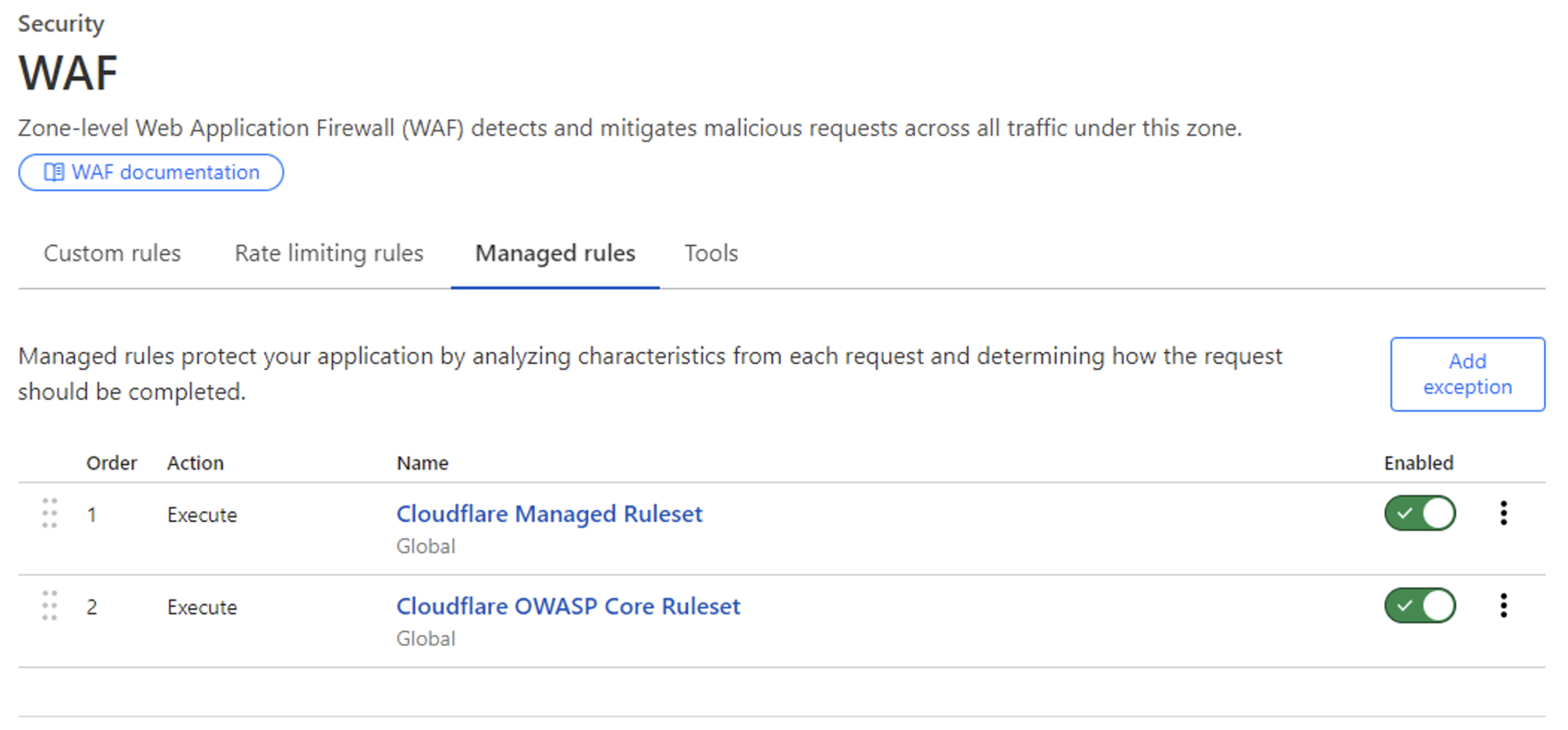Open the Rate limiting rules tab

pyautogui.click(x=329, y=254)
